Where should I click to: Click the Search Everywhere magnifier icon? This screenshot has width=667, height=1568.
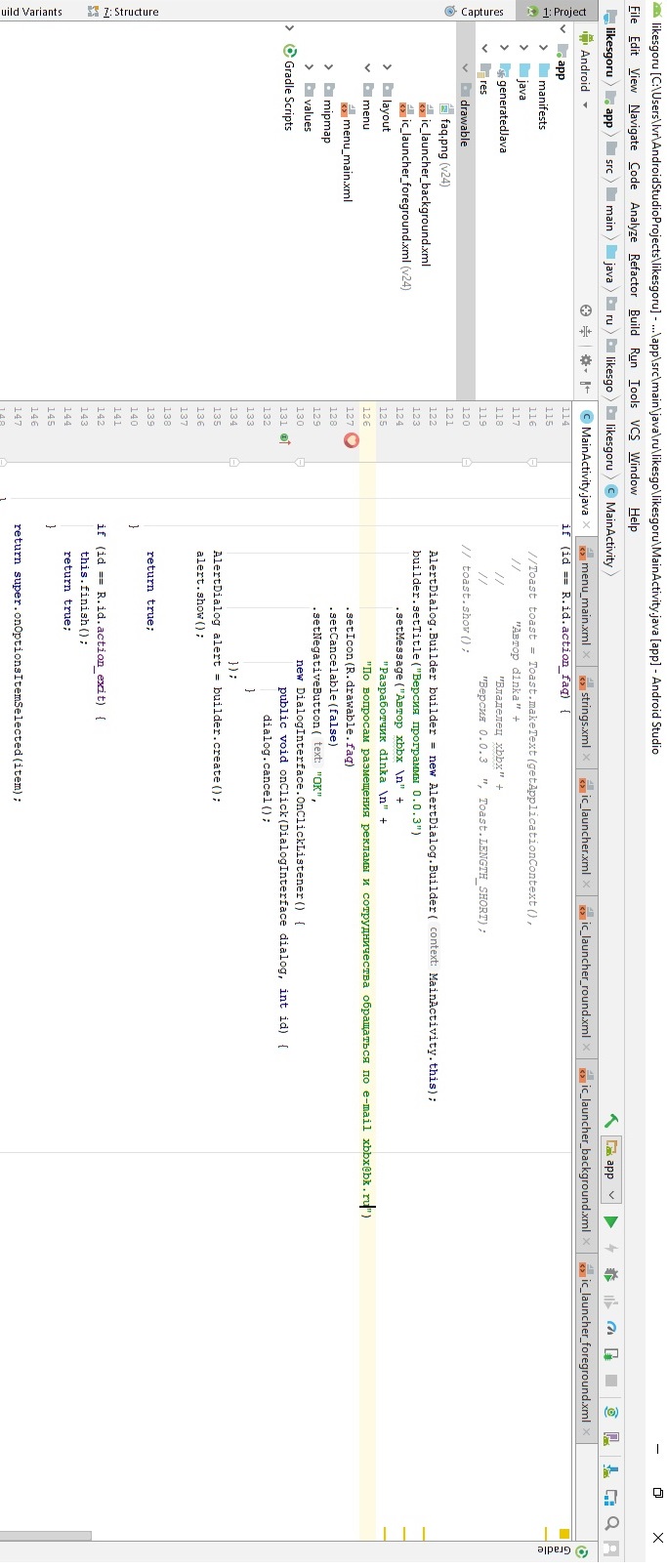click(611, 1523)
